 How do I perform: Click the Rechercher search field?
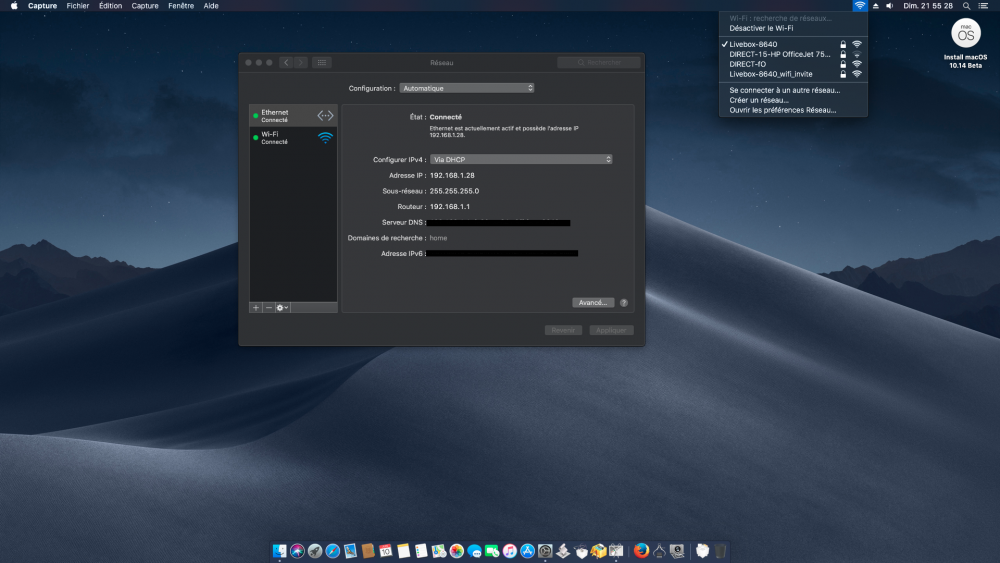coord(598,62)
